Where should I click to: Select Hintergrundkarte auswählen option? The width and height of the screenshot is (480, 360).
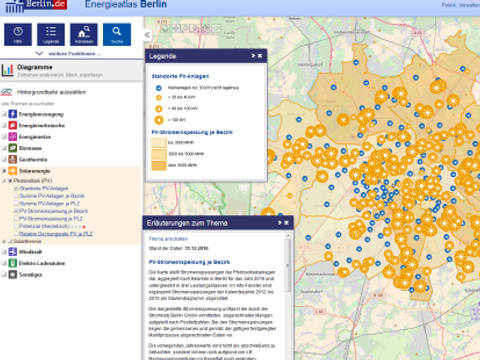coord(51,92)
